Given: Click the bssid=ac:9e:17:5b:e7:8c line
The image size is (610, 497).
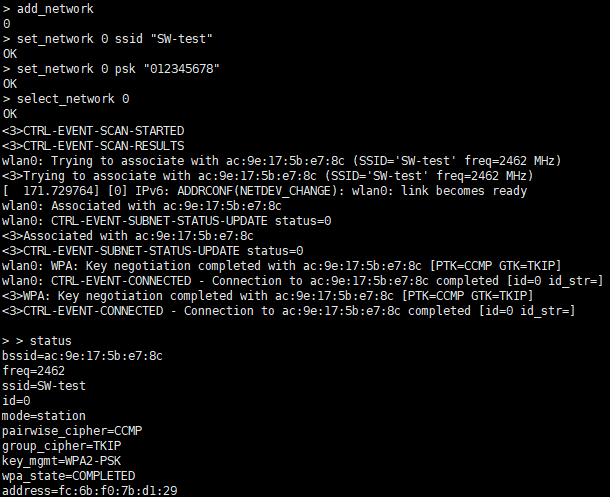Looking at the screenshot, I should click(82, 356).
